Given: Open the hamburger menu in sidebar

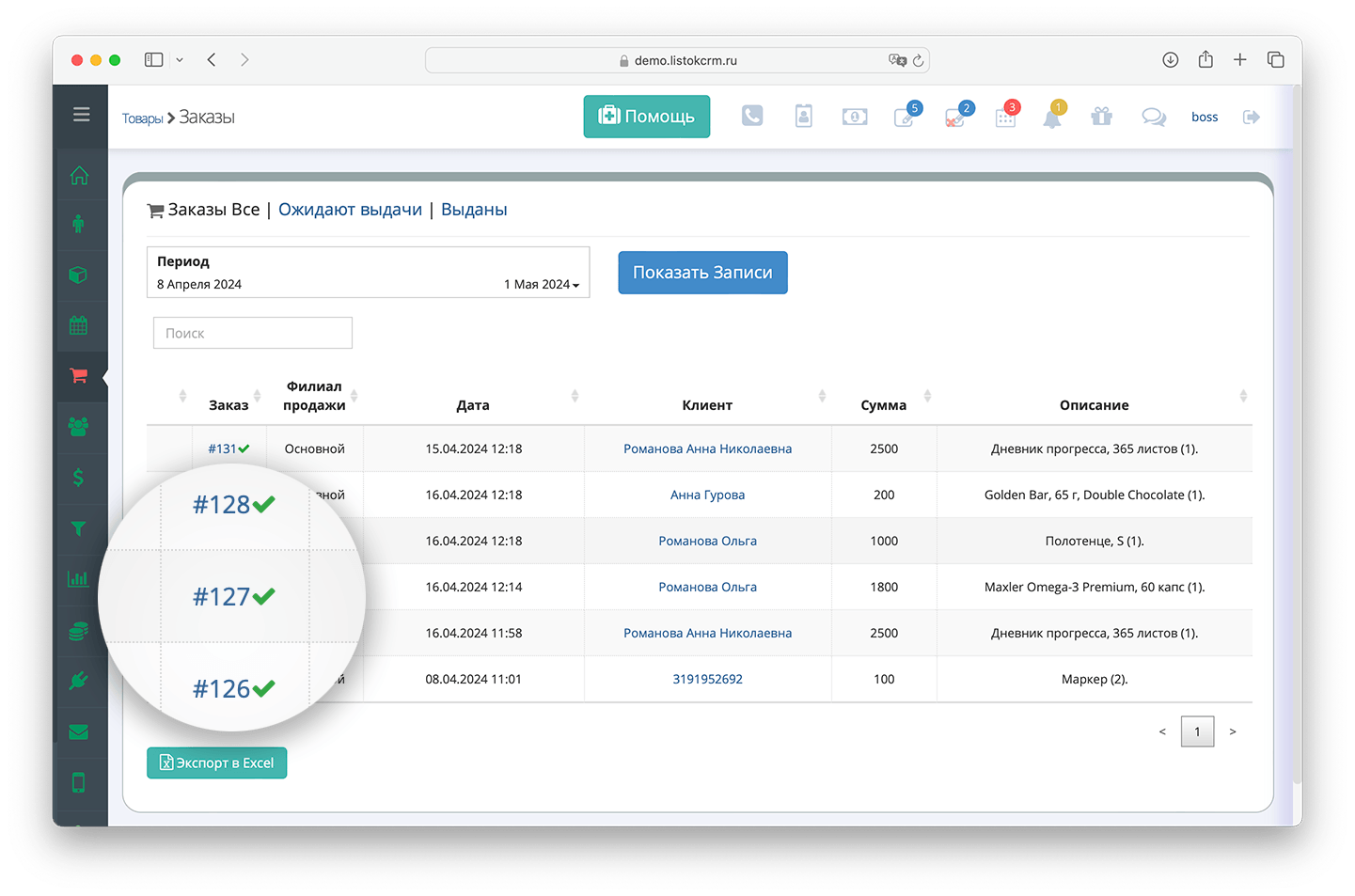Looking at the screenshot, I should pyautogui.click(x=81, y=115).
